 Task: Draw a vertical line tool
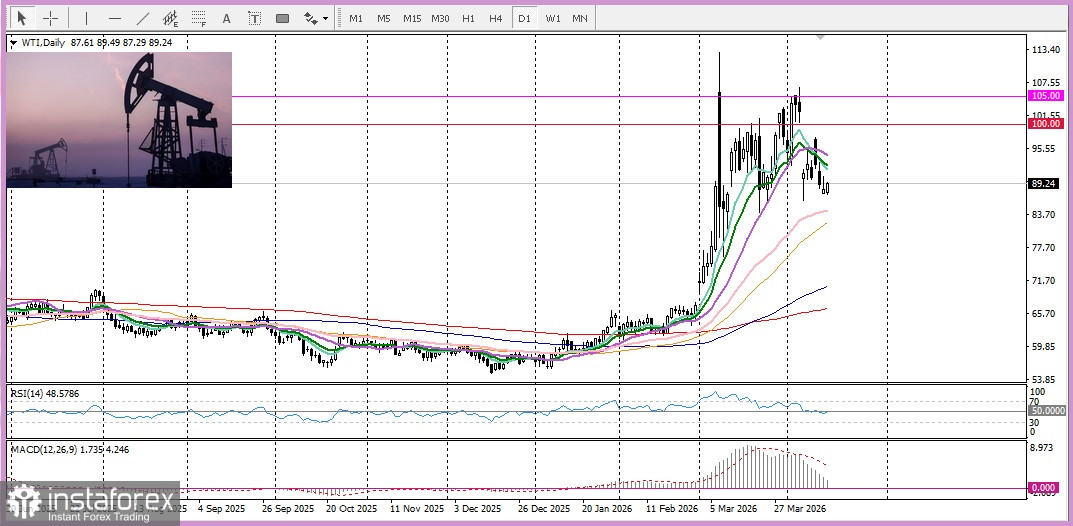click(86, 18)
